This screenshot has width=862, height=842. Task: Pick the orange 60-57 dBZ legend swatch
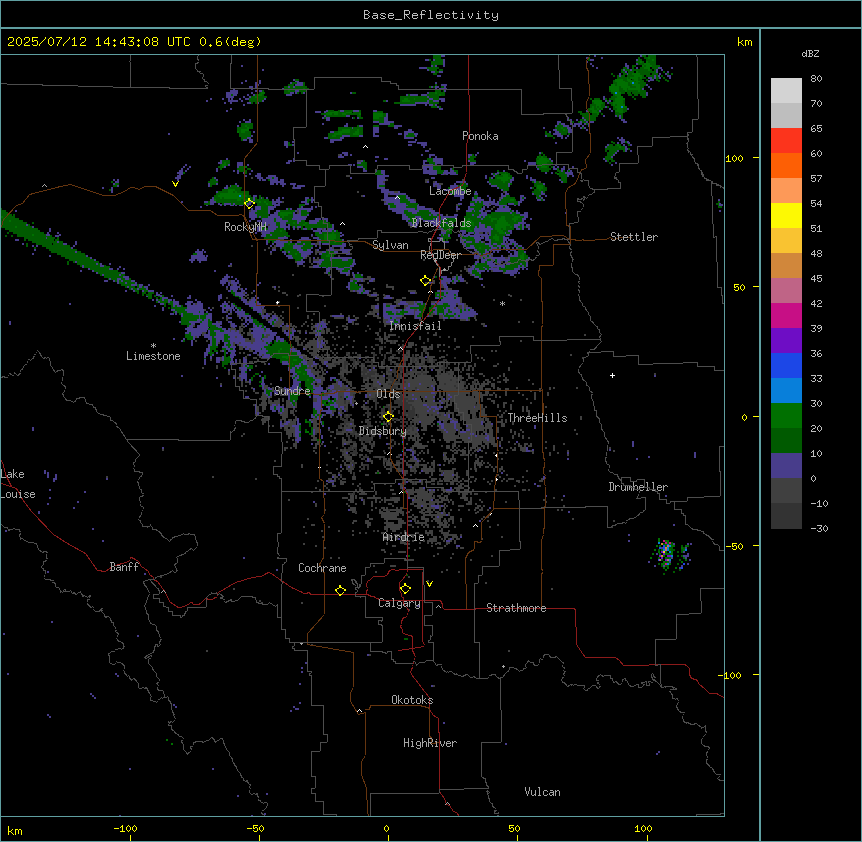786,166
